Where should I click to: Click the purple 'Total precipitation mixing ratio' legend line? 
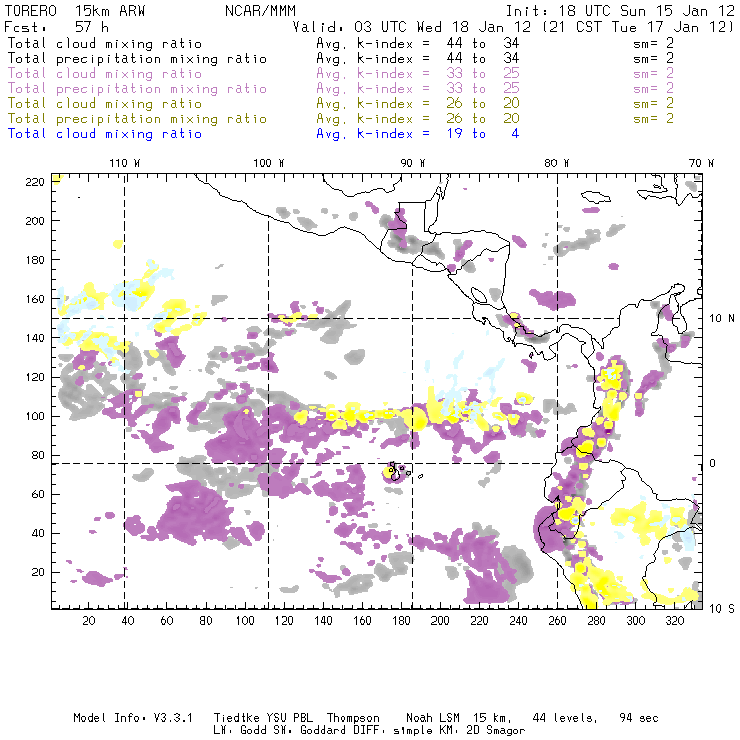137,89
